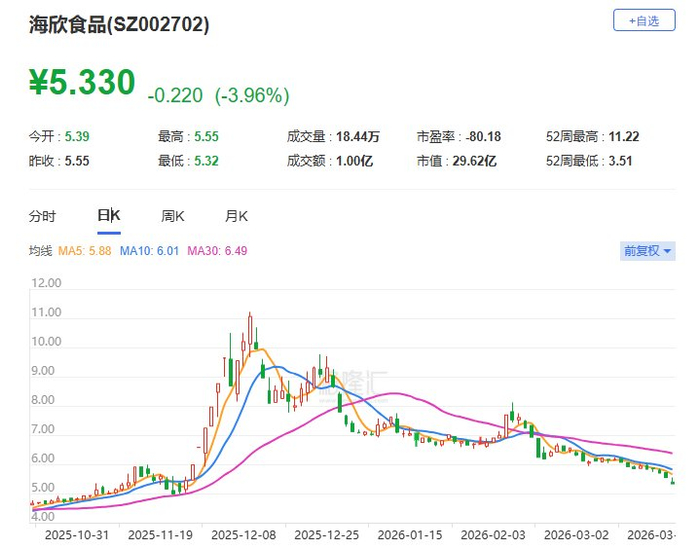Click the 成交额 value 1.00亿
Screen dimensions: 700x549
pos(354,161)
